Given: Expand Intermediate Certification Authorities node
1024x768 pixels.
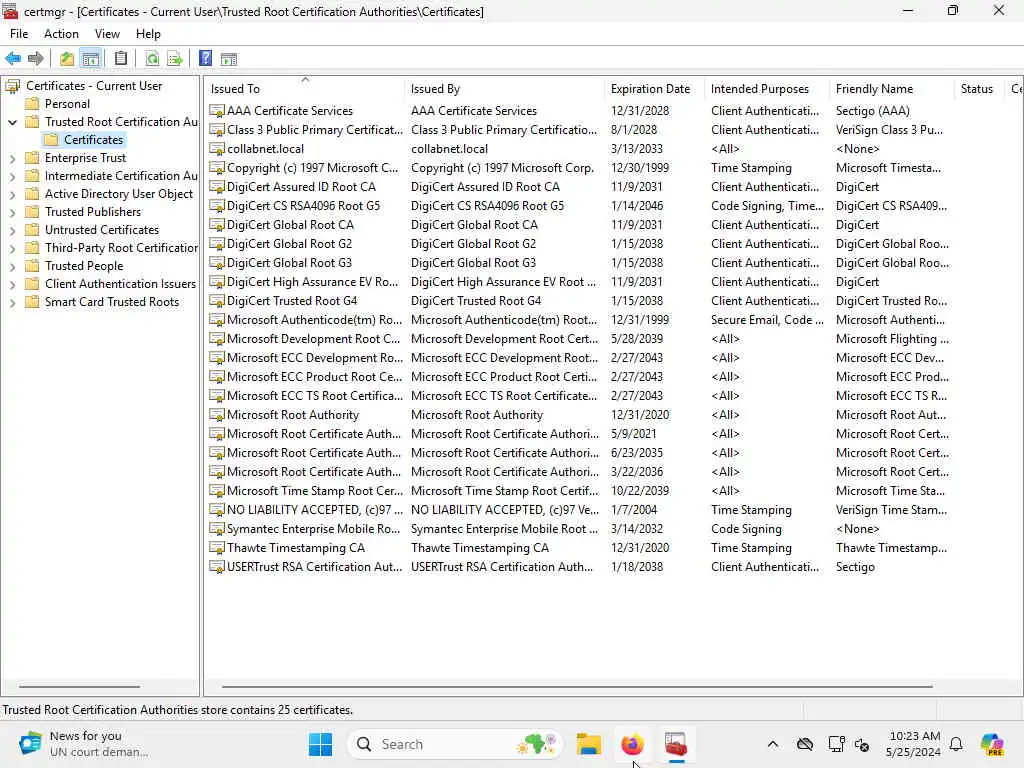Looking at the screenshot, I should (x=12, y=176).
